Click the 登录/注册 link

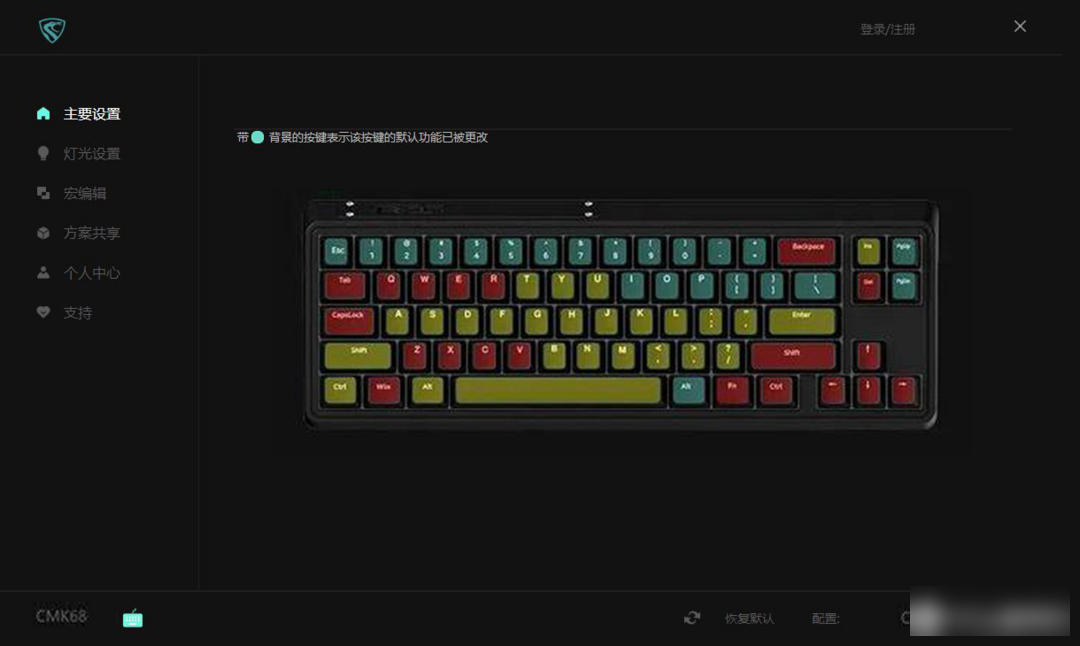click(887, 29)
